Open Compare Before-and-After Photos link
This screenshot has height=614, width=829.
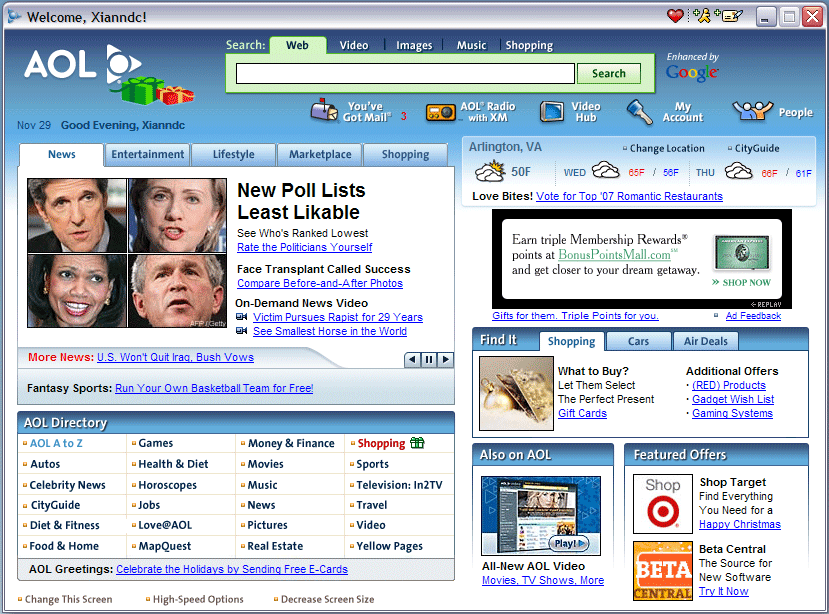click(x=320, y=283)
